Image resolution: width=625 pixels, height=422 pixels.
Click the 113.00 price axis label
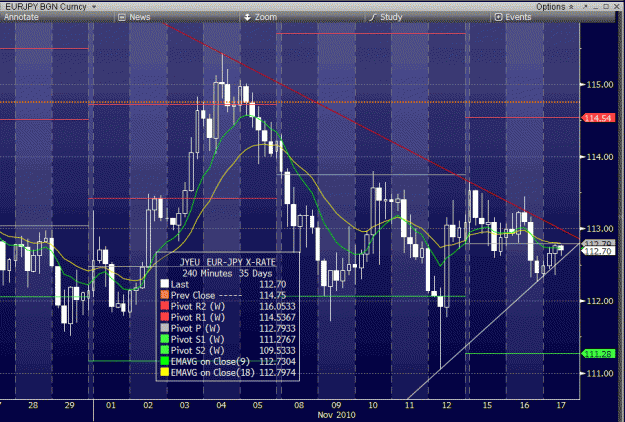tap(600, 229)
